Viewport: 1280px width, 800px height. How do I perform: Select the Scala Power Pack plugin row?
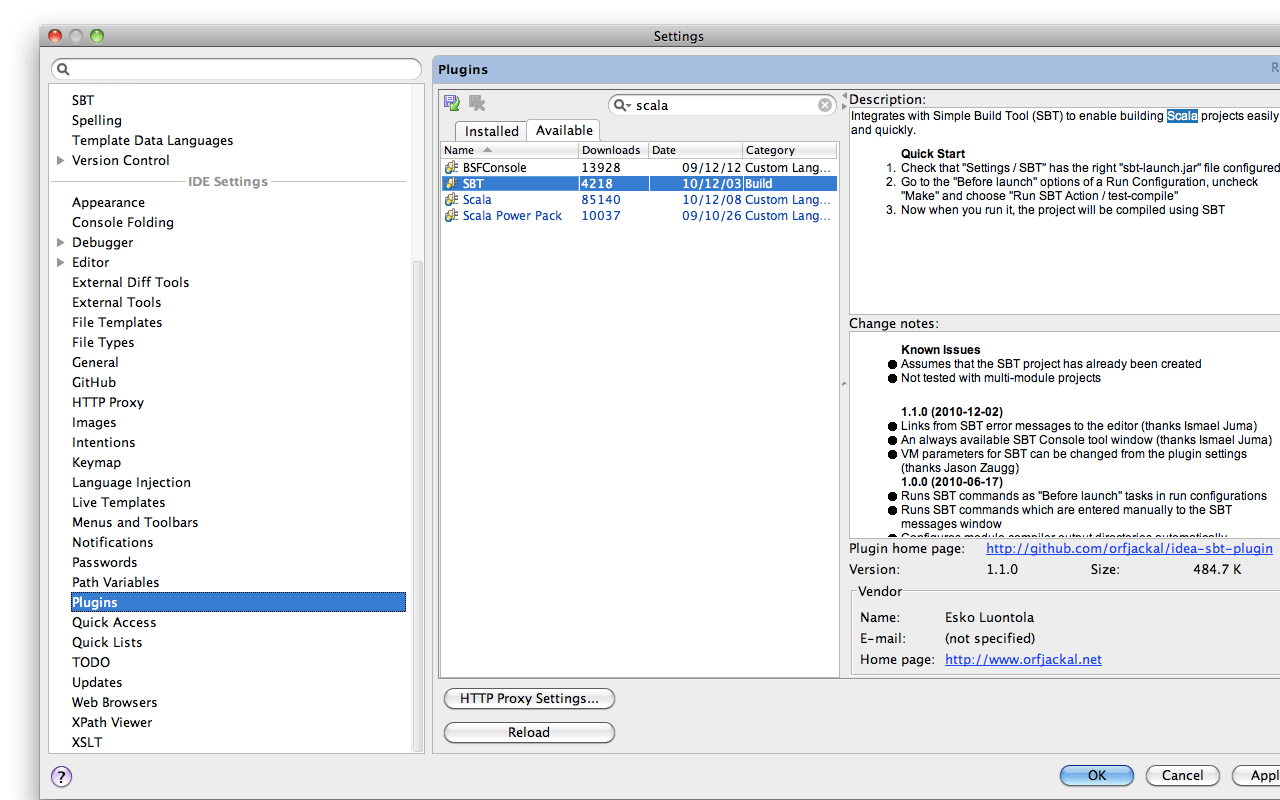tap(639, 216)
